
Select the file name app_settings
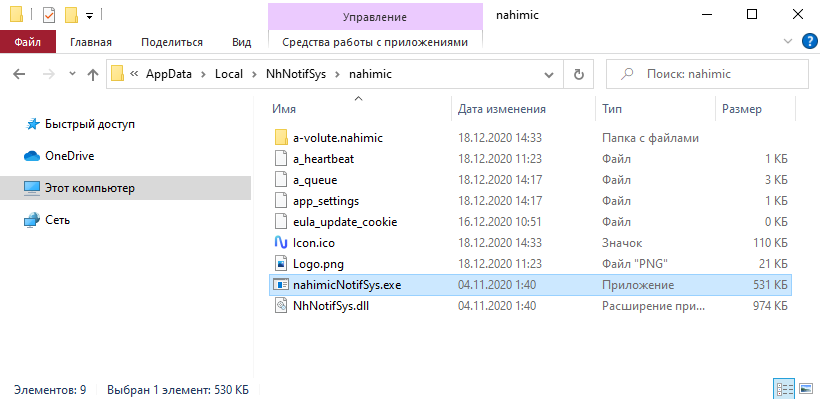(x=326, y=201)
